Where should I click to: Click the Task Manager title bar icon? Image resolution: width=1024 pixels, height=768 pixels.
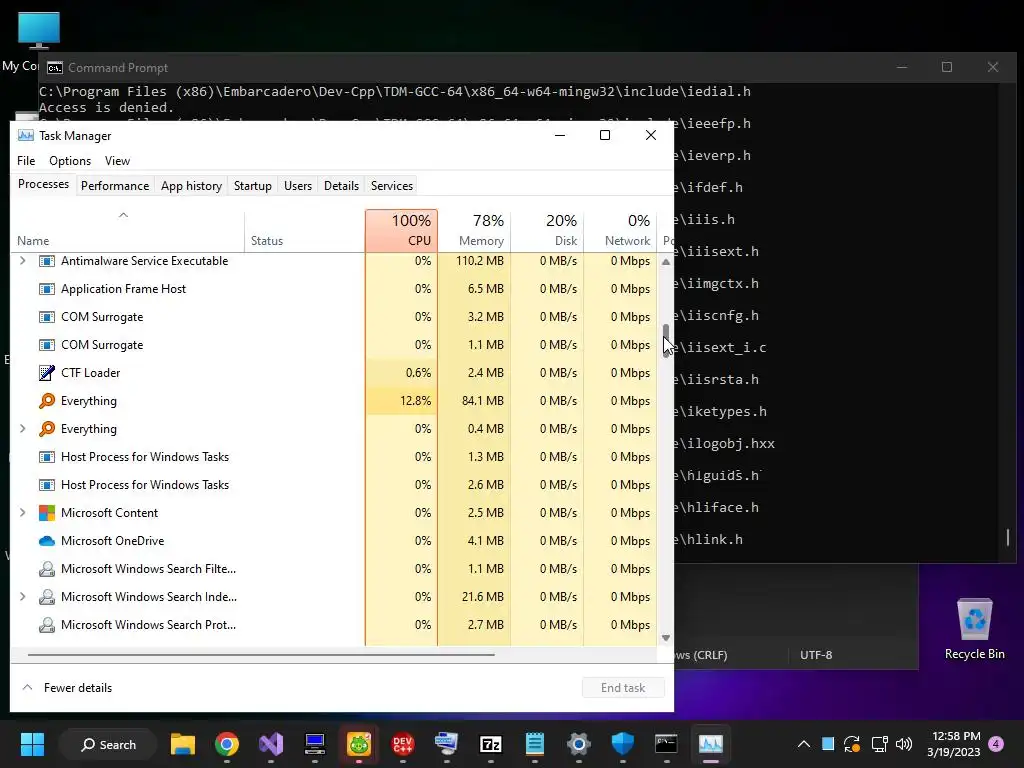point(25,135)
